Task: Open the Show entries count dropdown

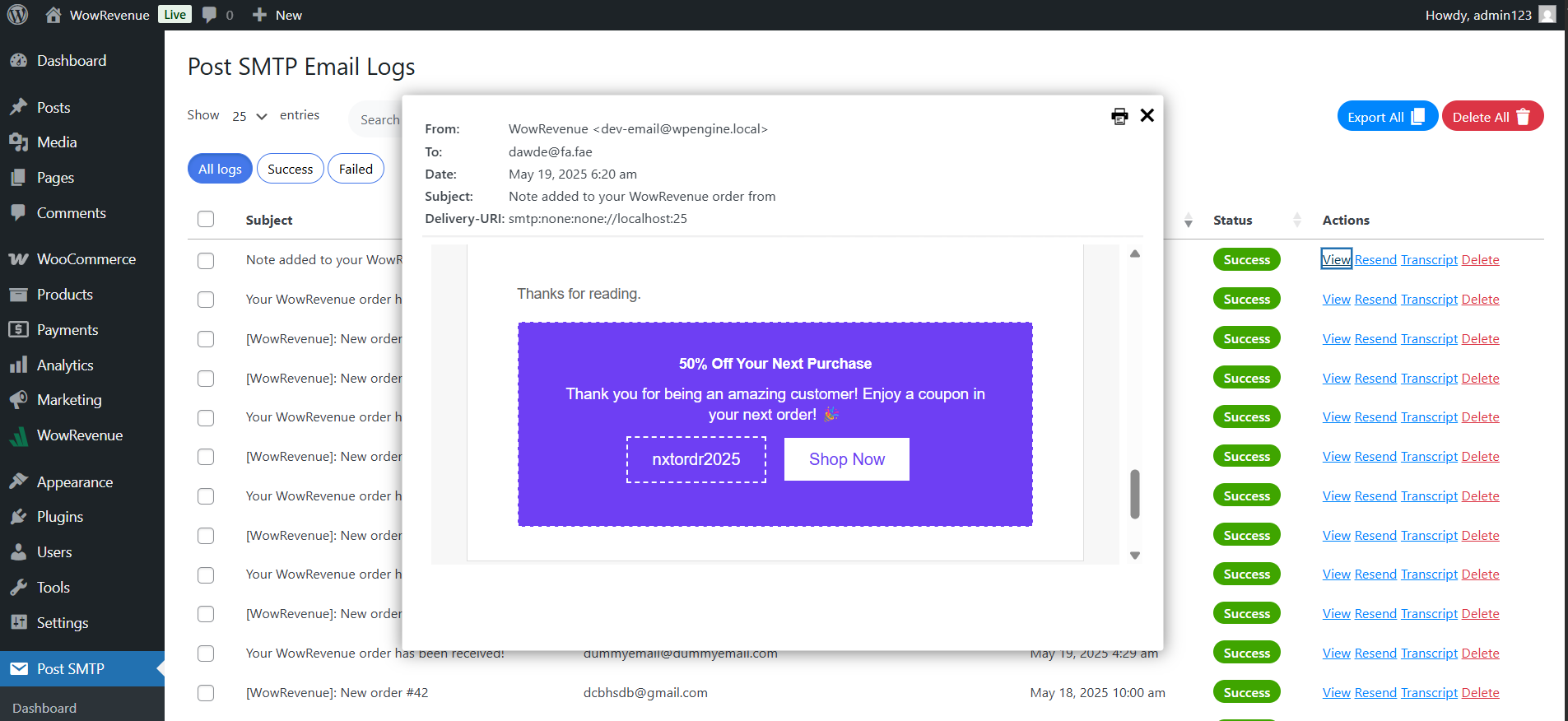Action: tap(249, 116)
